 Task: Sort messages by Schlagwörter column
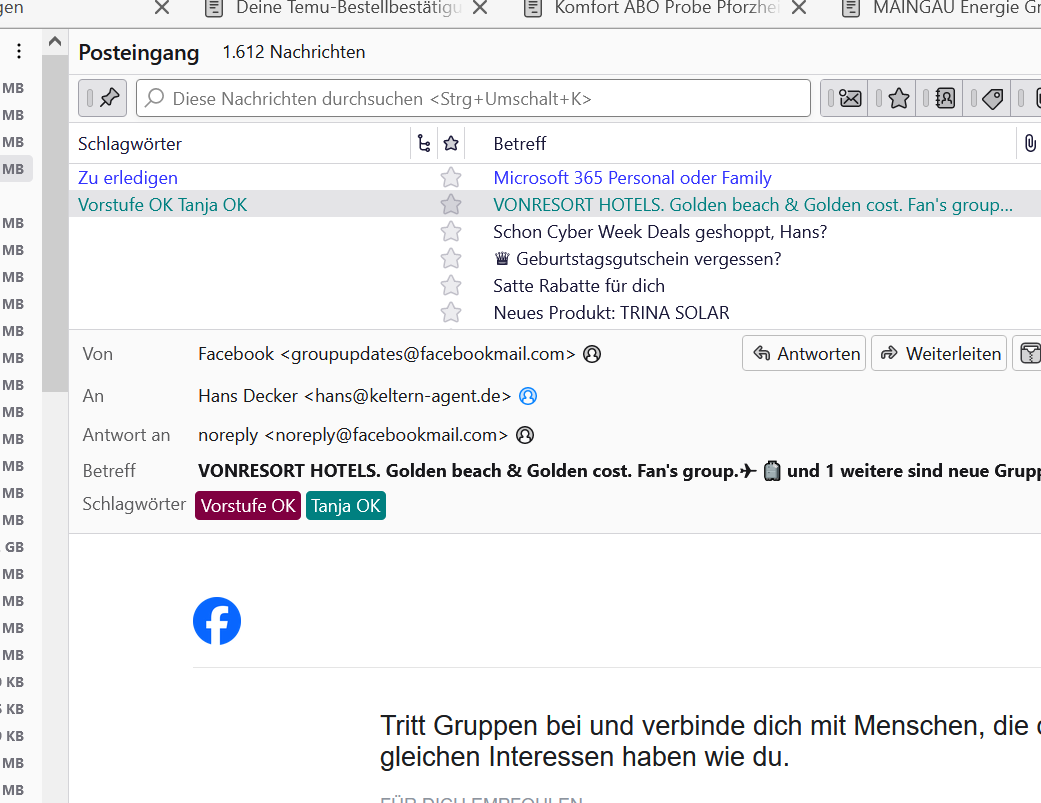point(130,144)
